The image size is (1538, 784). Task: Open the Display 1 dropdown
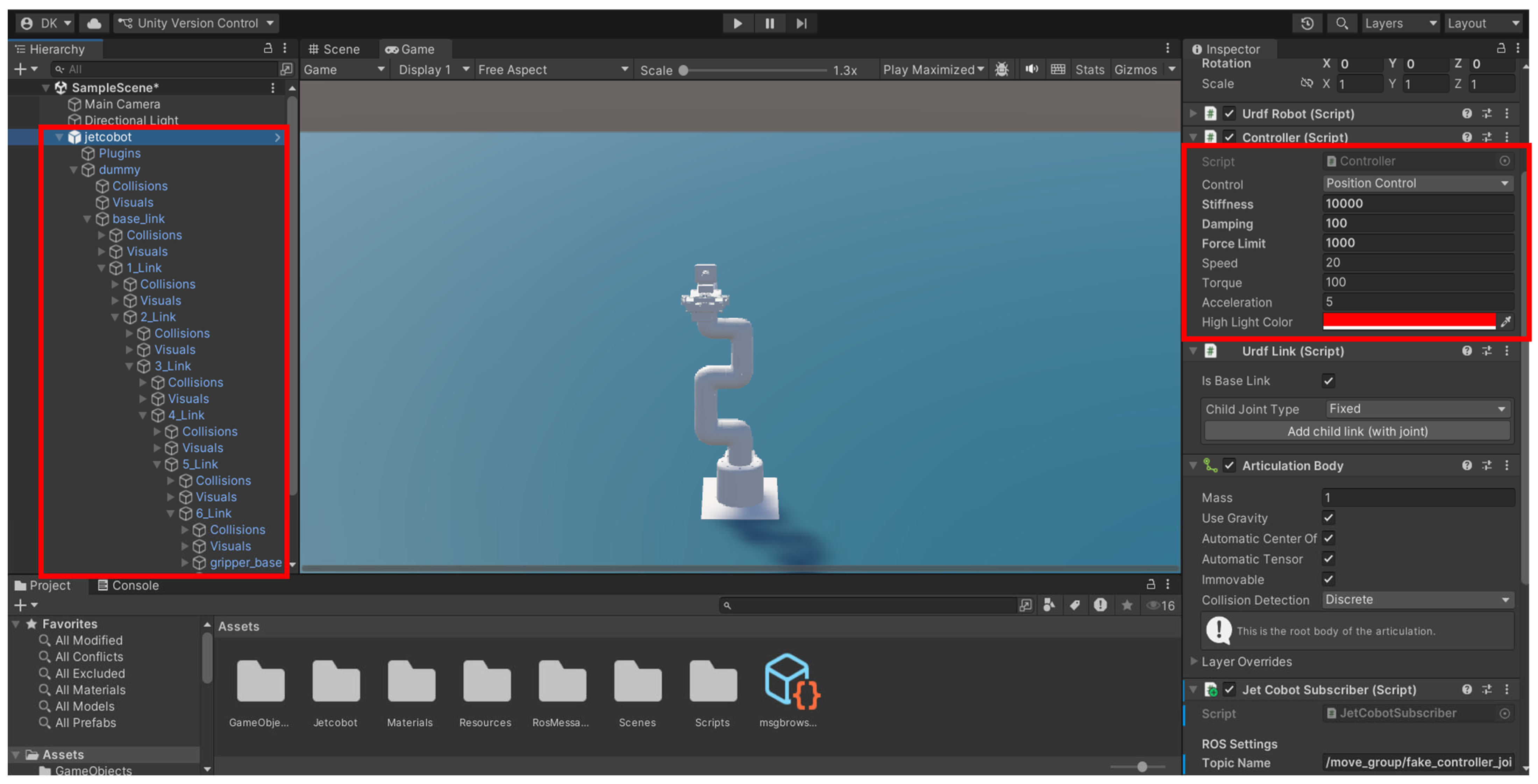click(433, 70)
